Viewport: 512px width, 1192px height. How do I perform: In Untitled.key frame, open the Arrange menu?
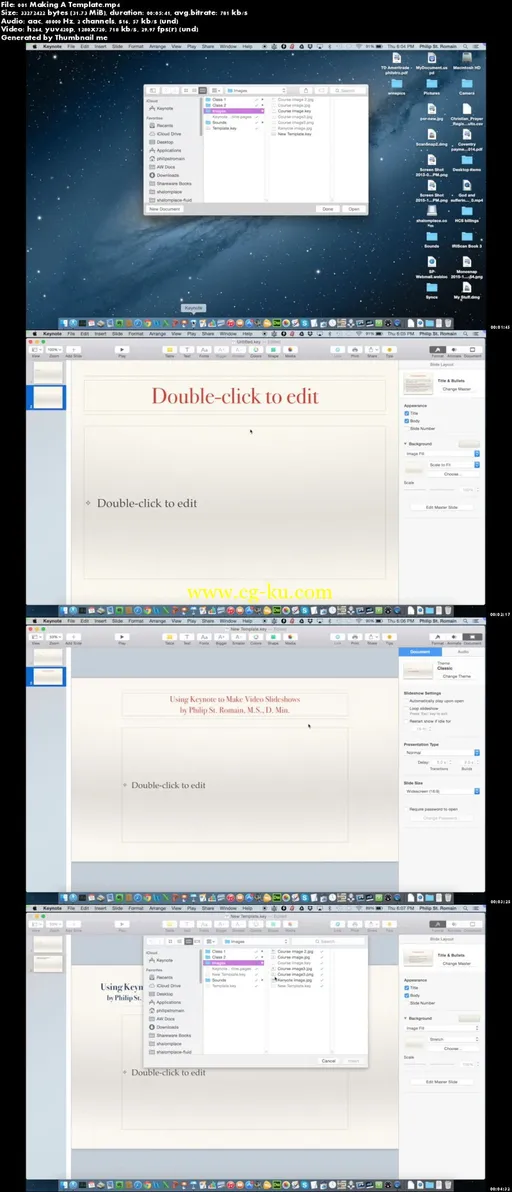[x=157, y=333]
